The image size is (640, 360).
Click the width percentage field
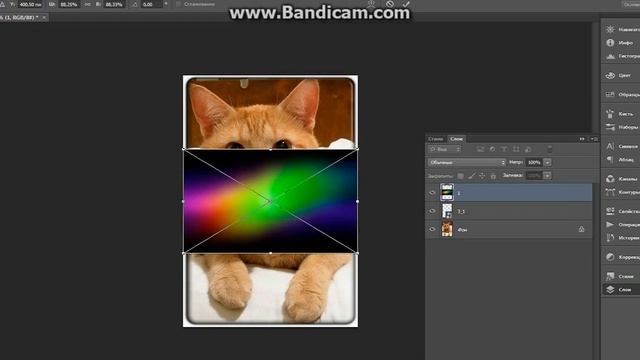(x=68, y=4)
